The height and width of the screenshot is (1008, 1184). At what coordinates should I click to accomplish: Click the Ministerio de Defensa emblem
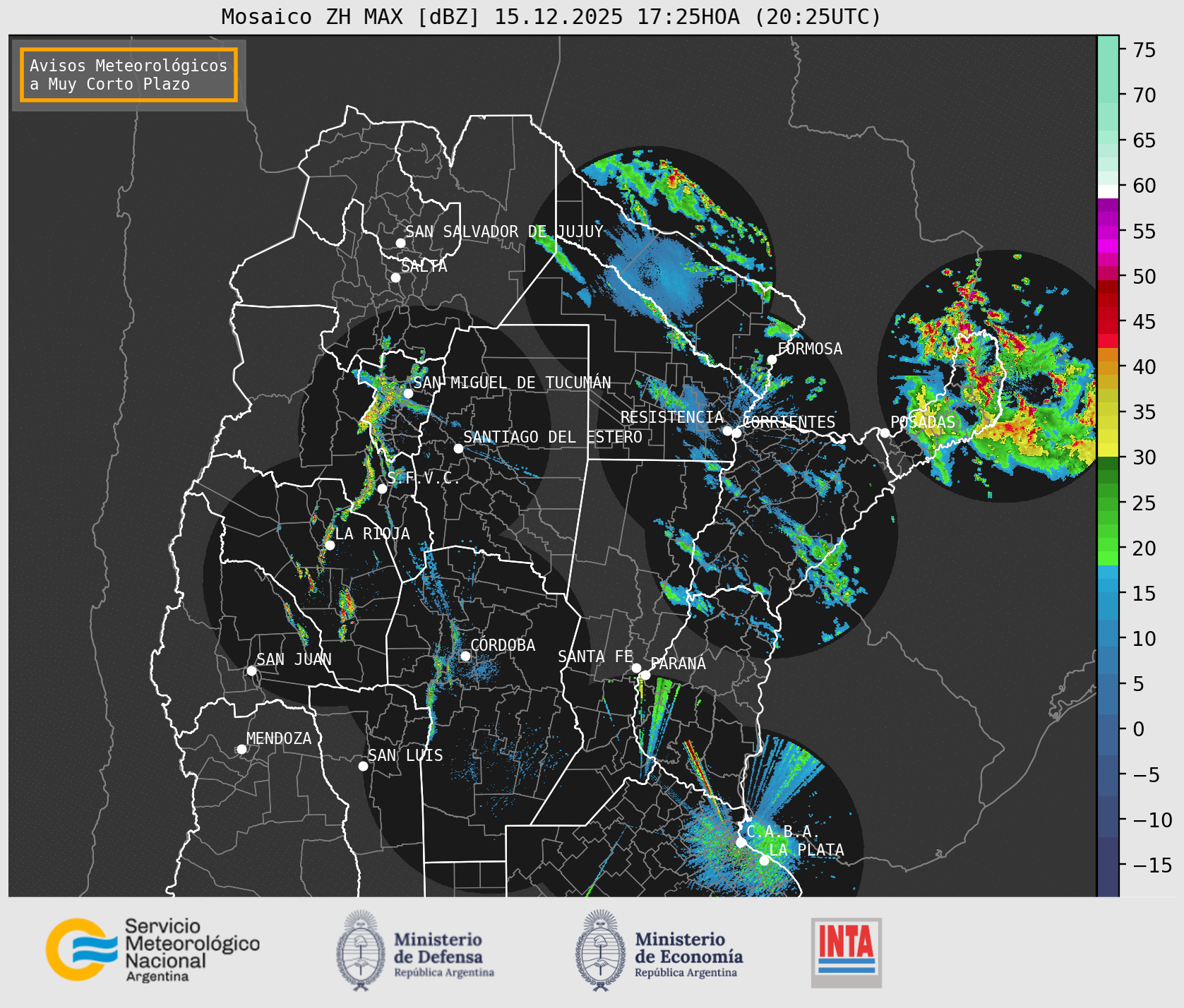[x=361, y=950]
